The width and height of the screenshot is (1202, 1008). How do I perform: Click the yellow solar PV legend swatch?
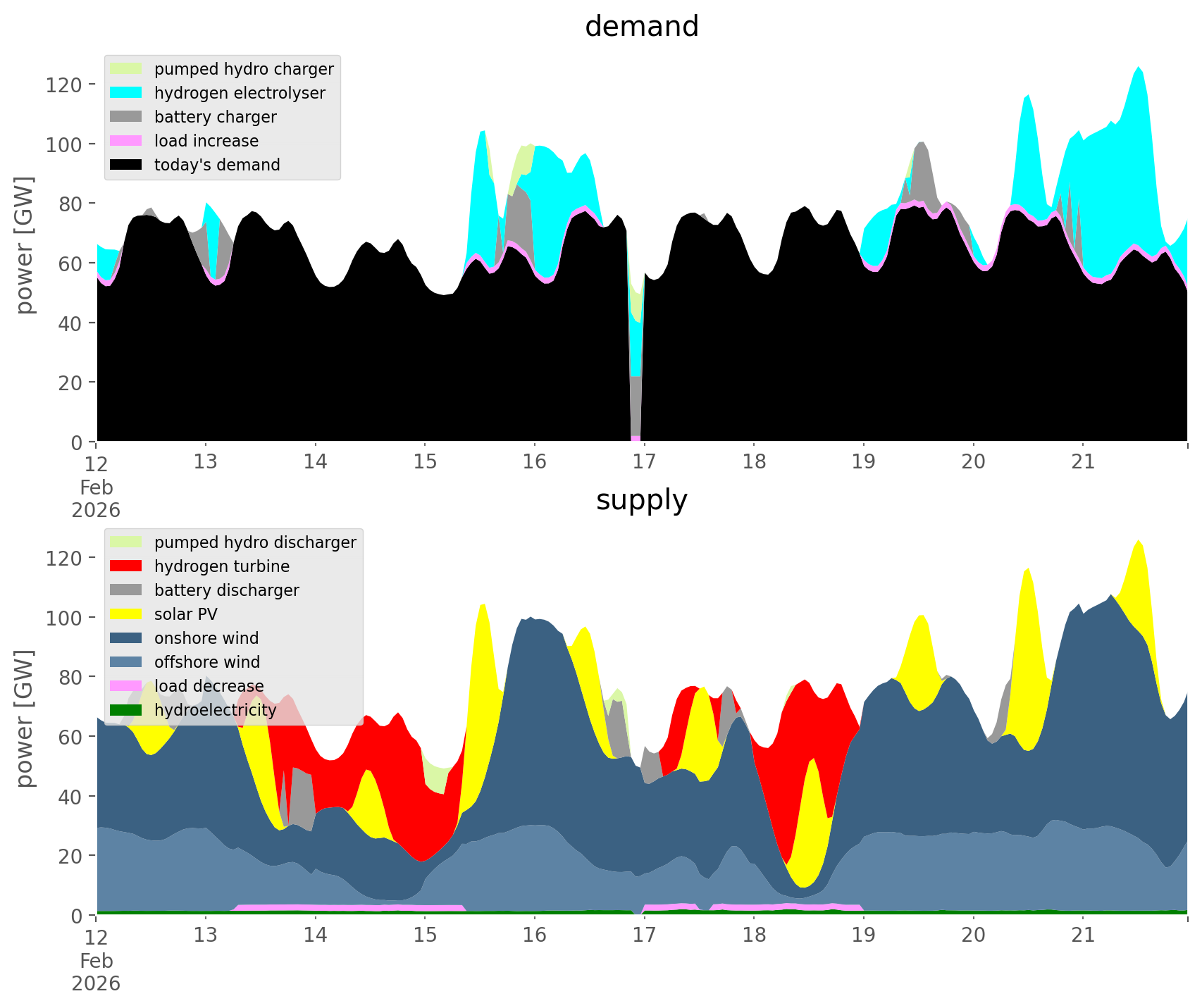pyautogui.click(x=127, y=614)
